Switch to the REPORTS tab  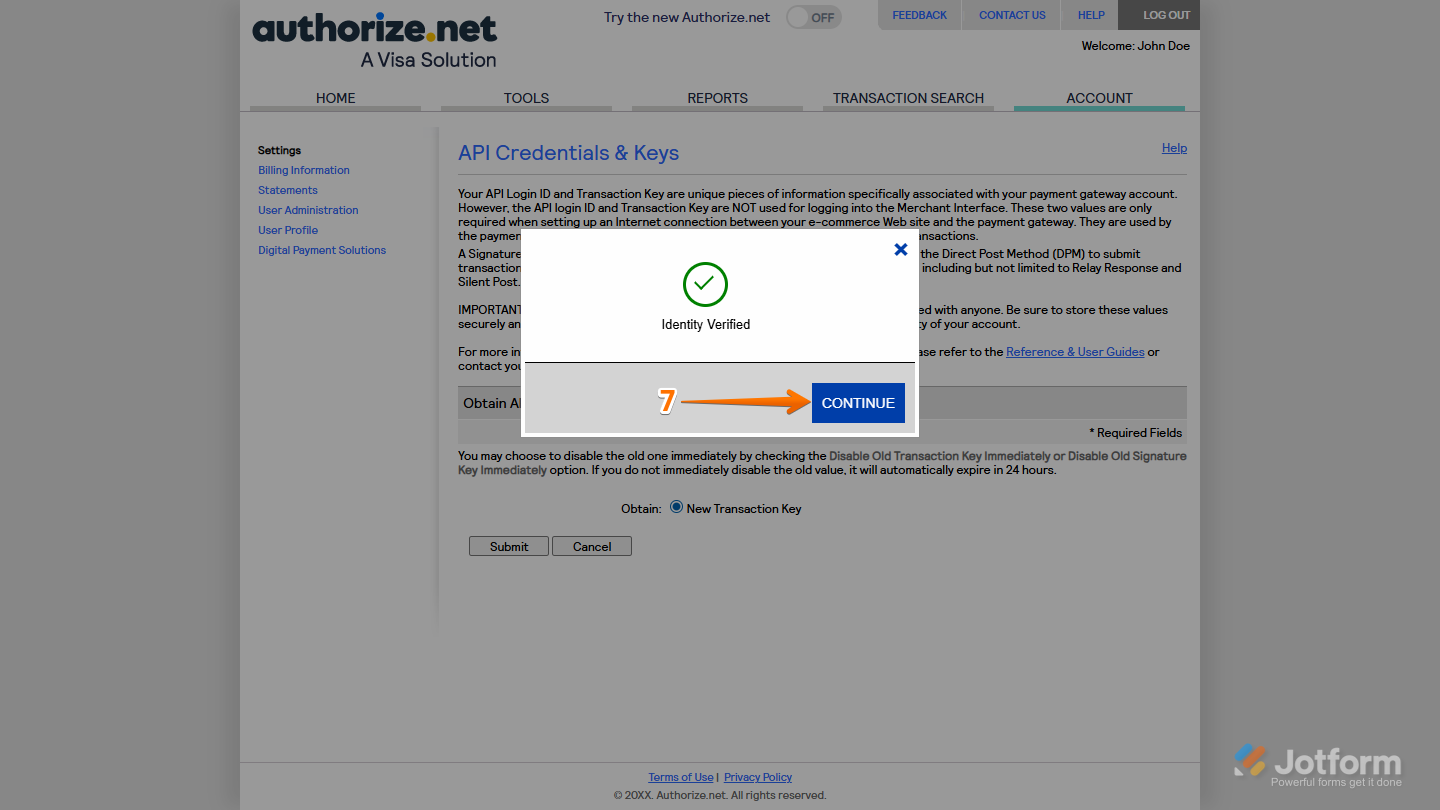[x=717, y=98]
